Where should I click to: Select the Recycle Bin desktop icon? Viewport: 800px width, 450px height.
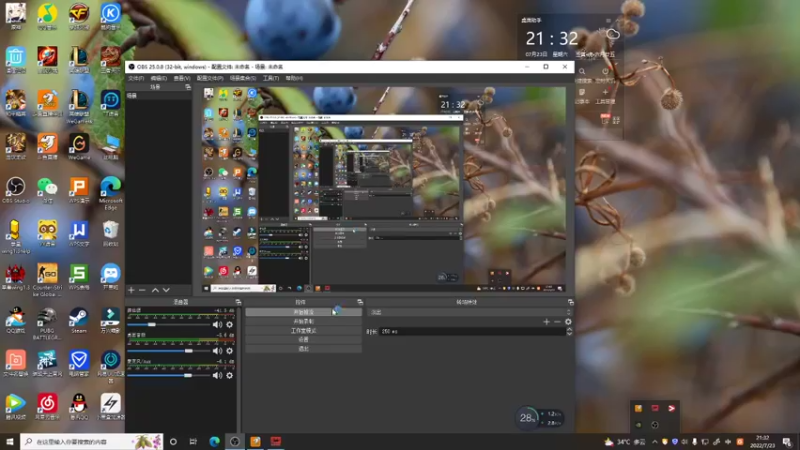tap(110, 233)
